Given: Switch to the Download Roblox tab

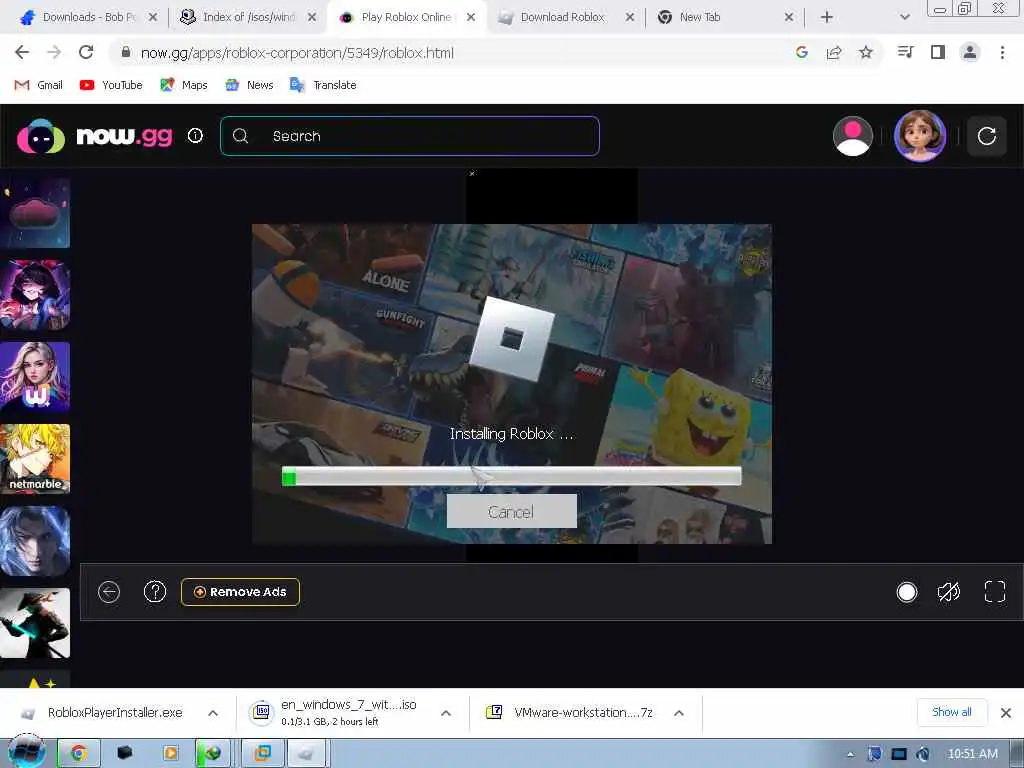Looking at the screenshot, I should click(566, 17).
